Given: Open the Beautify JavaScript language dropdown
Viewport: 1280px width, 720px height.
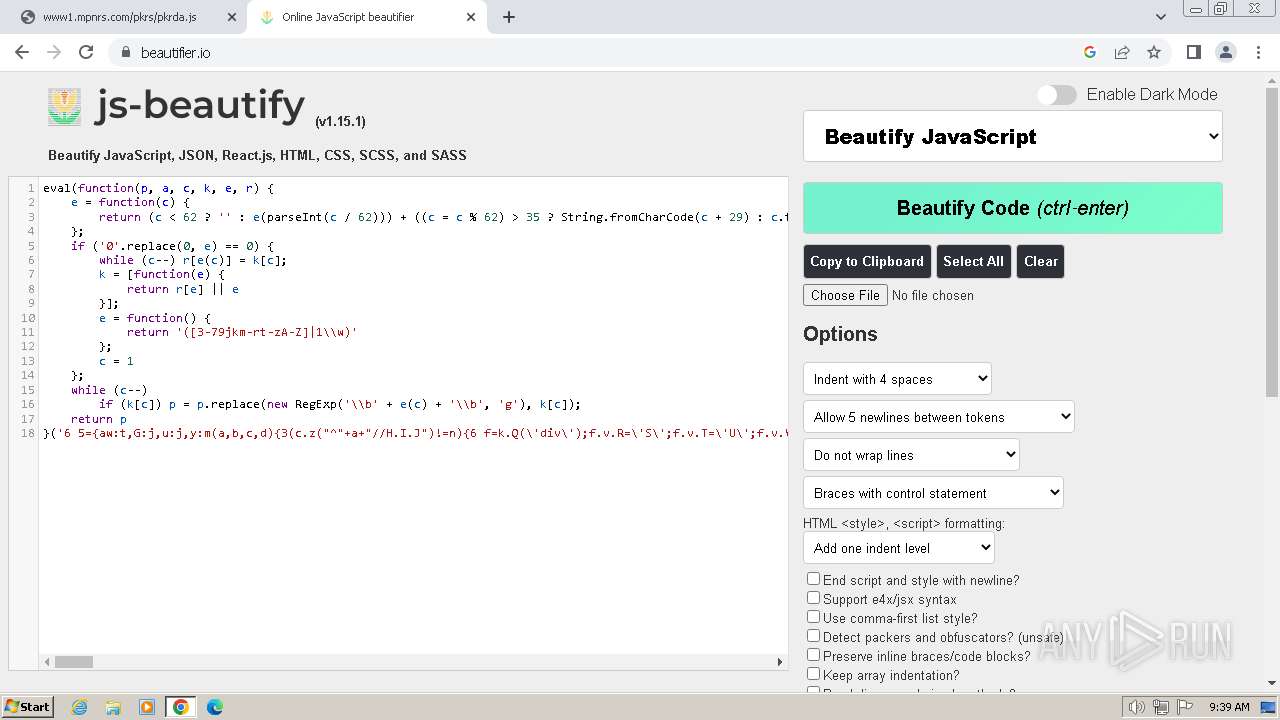Looking at the screenshot, I should [1013, 137].
